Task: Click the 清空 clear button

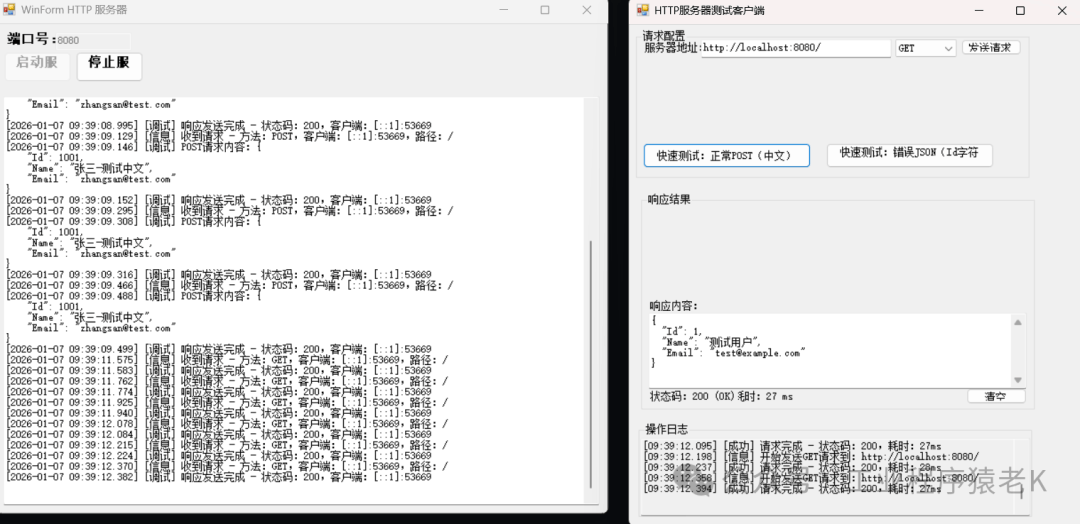Action: (x=996, y=397)
